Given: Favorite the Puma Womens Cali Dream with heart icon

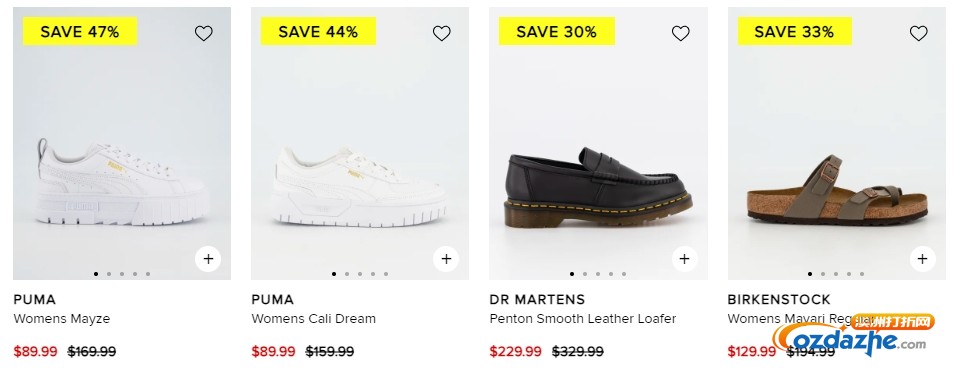Looking at the screenshot, I should coord(442,33).
